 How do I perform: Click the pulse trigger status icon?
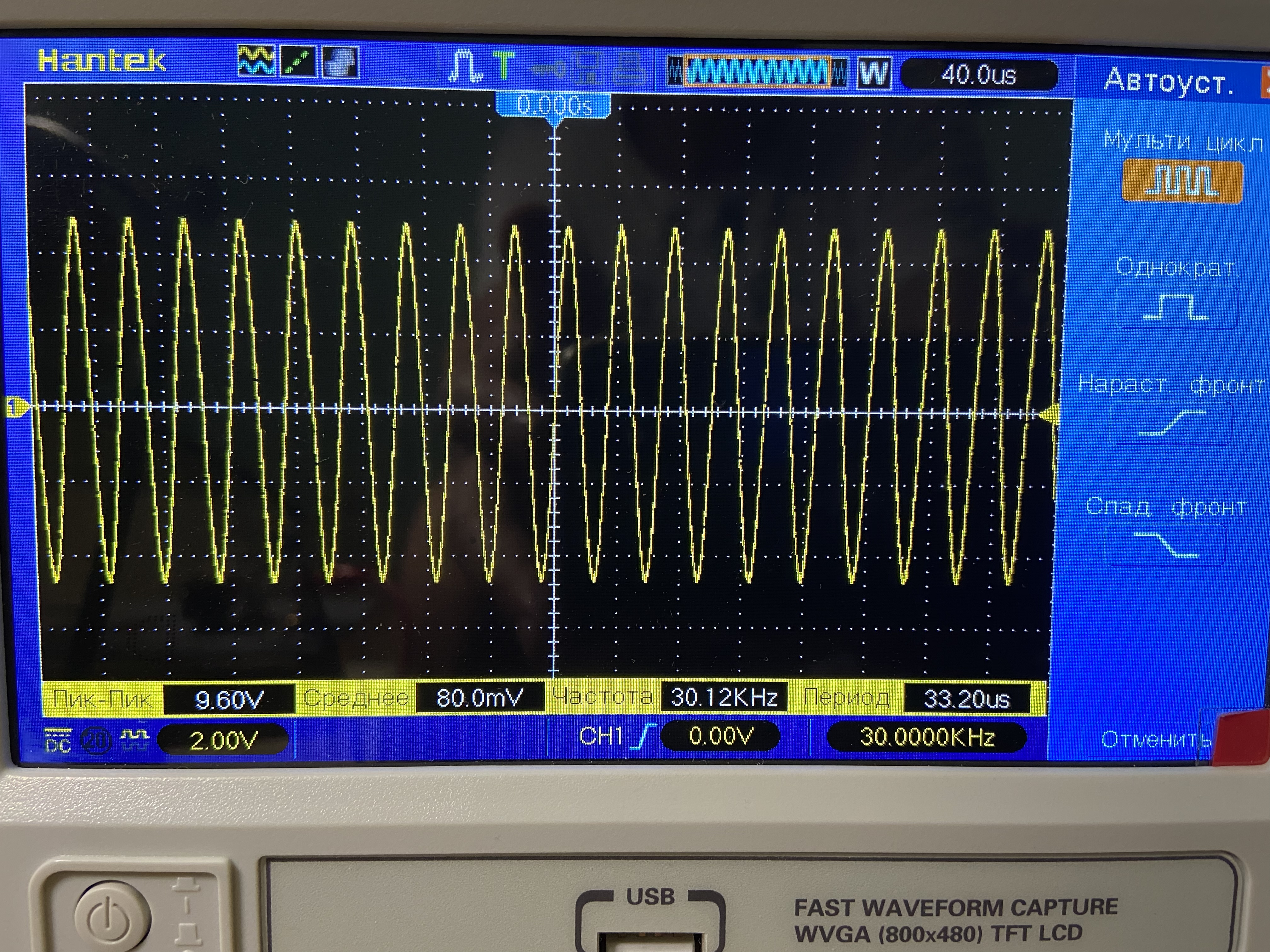pyautogui.click(x=465, y=66)
